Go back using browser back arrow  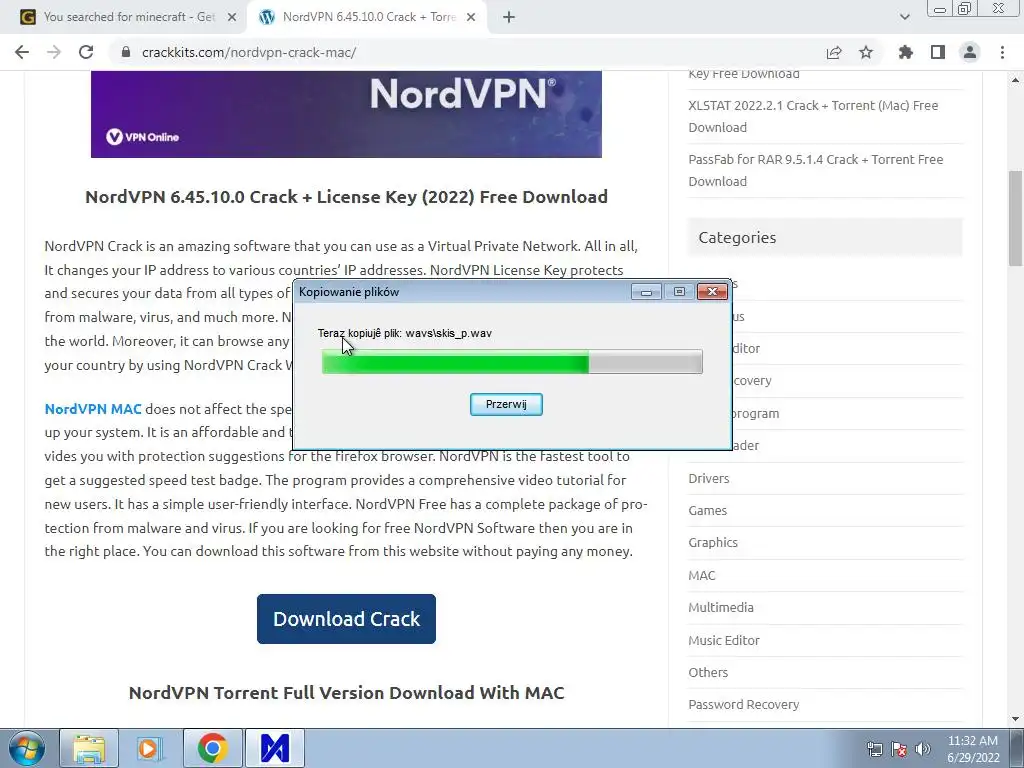pos(22,52)
